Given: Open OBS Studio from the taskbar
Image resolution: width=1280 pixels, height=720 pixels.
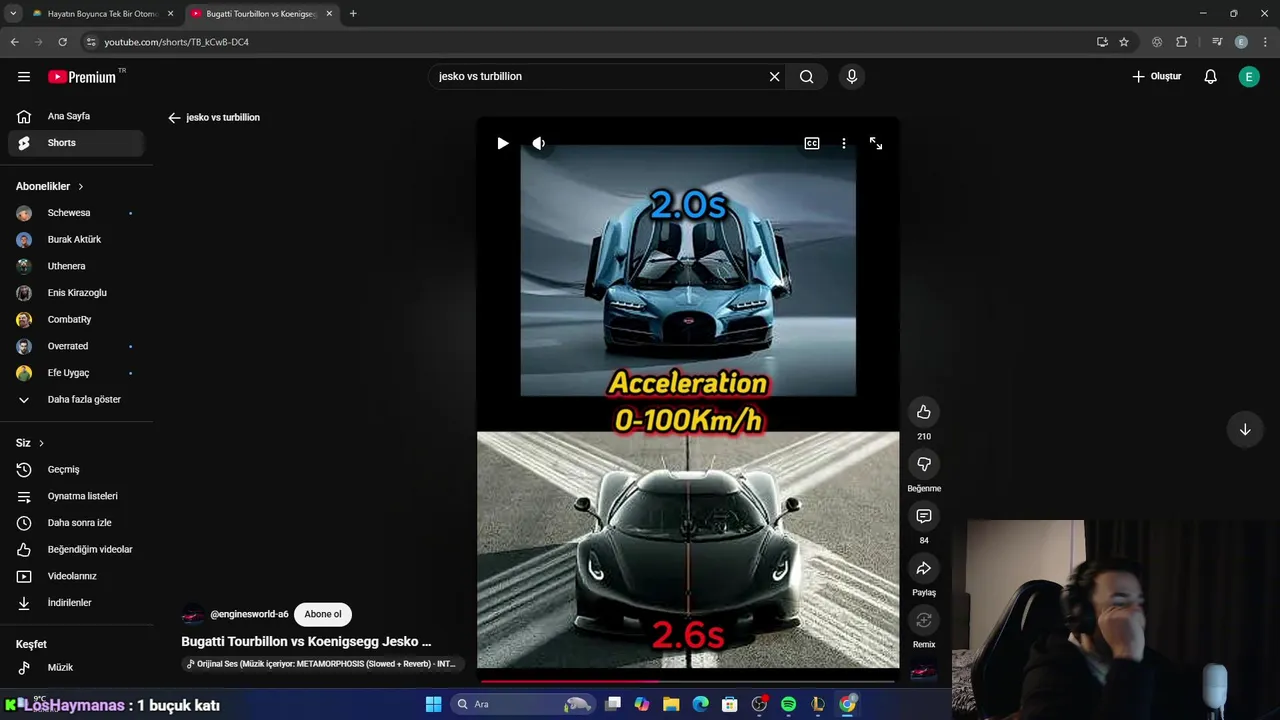Looking at the screenshot, I should coord(759,704).
